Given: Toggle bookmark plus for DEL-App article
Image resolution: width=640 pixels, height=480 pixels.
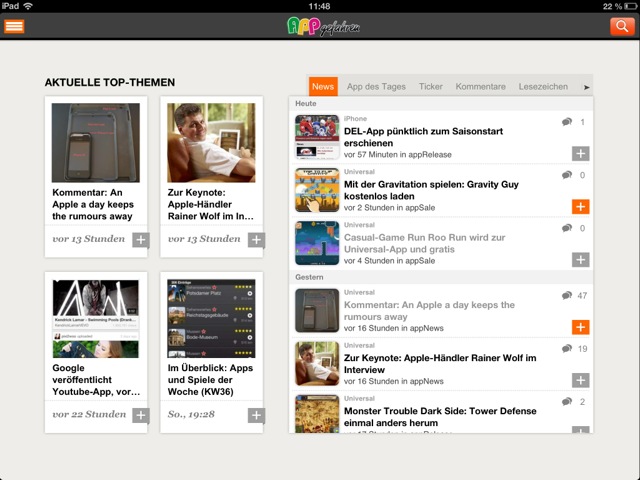Looking at the screenshot, I should tap(580, 153).
